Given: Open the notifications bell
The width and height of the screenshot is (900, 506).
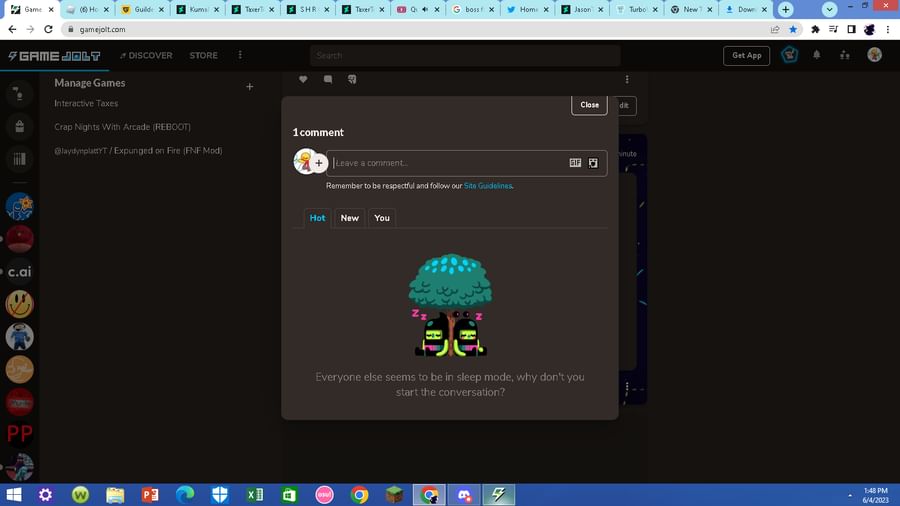Looking at the screenshot, I should pyautogui.click(x=817, y=55).
